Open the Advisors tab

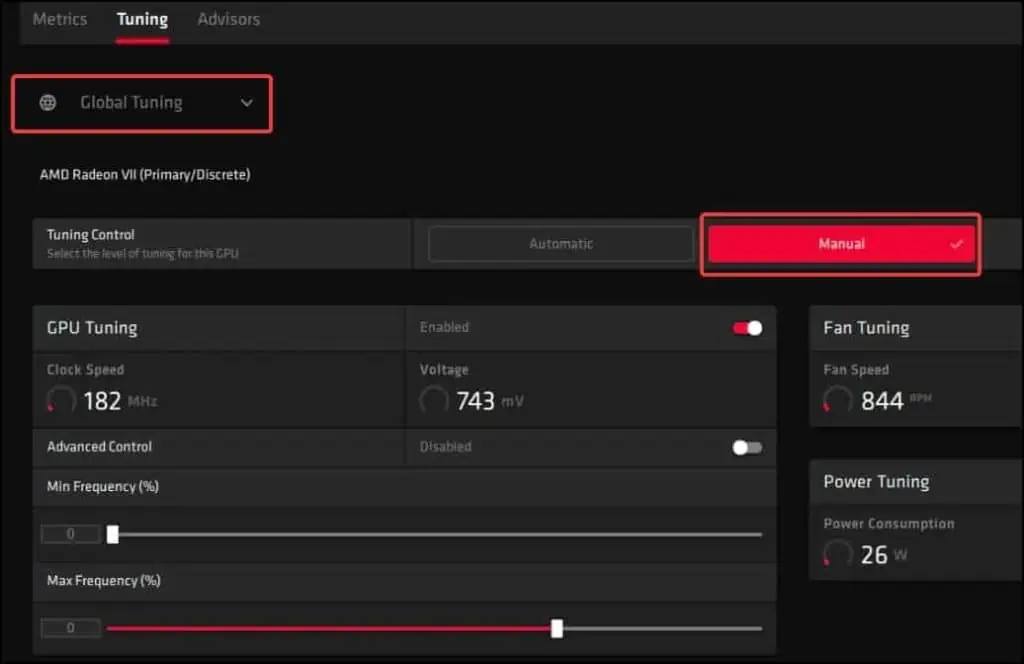point(228,18)
